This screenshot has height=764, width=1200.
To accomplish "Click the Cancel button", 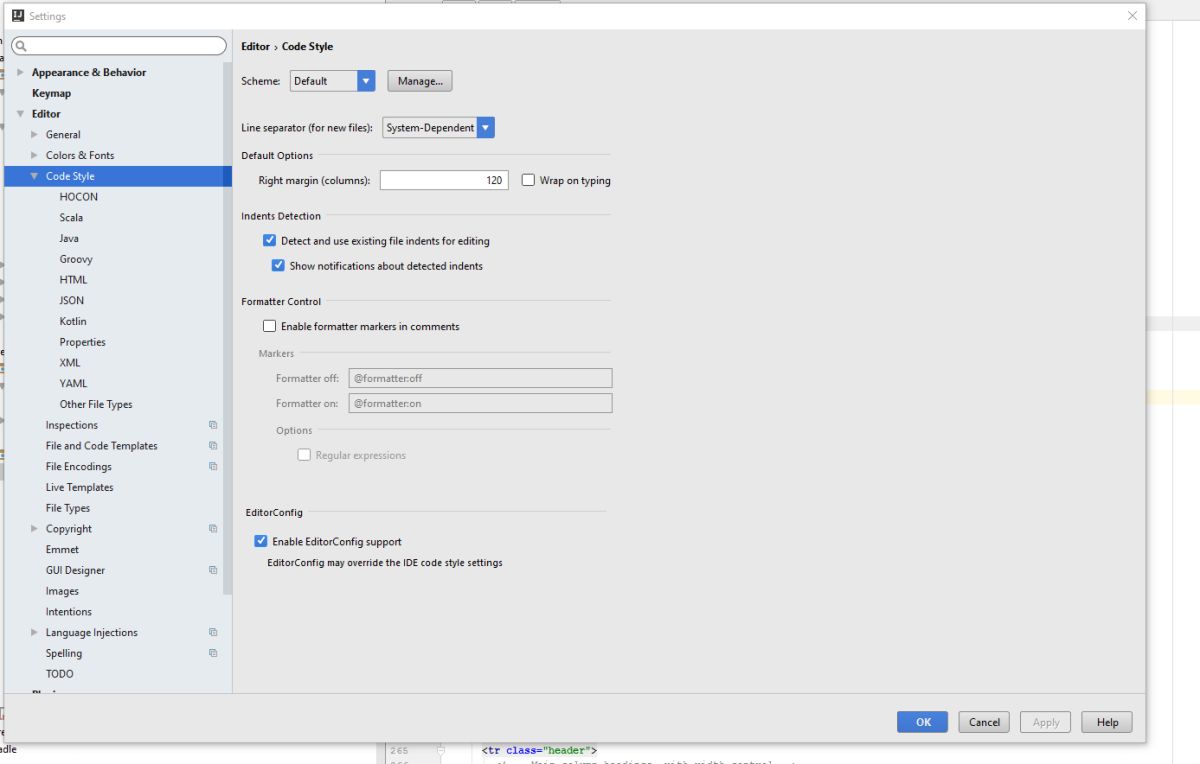I will point(984,722).
